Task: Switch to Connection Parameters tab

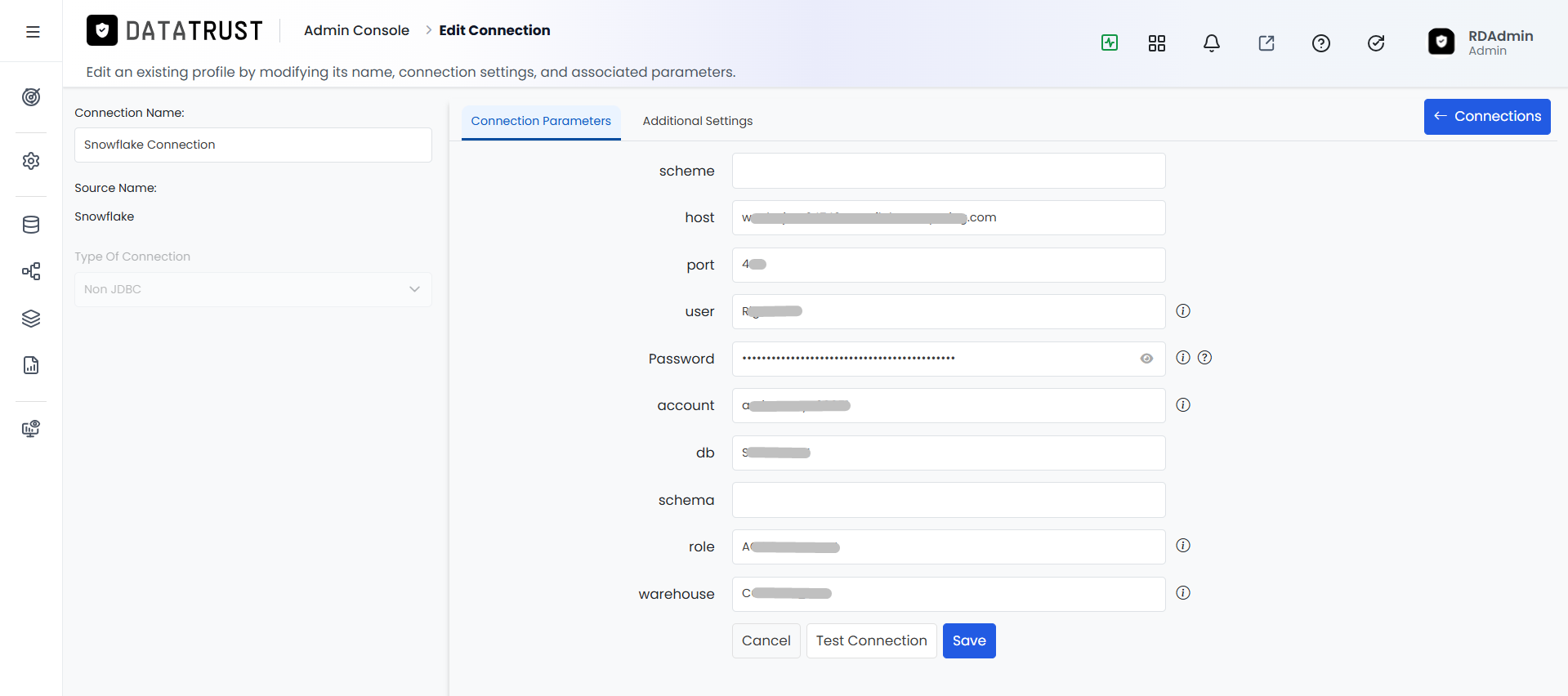Action: 541,121
